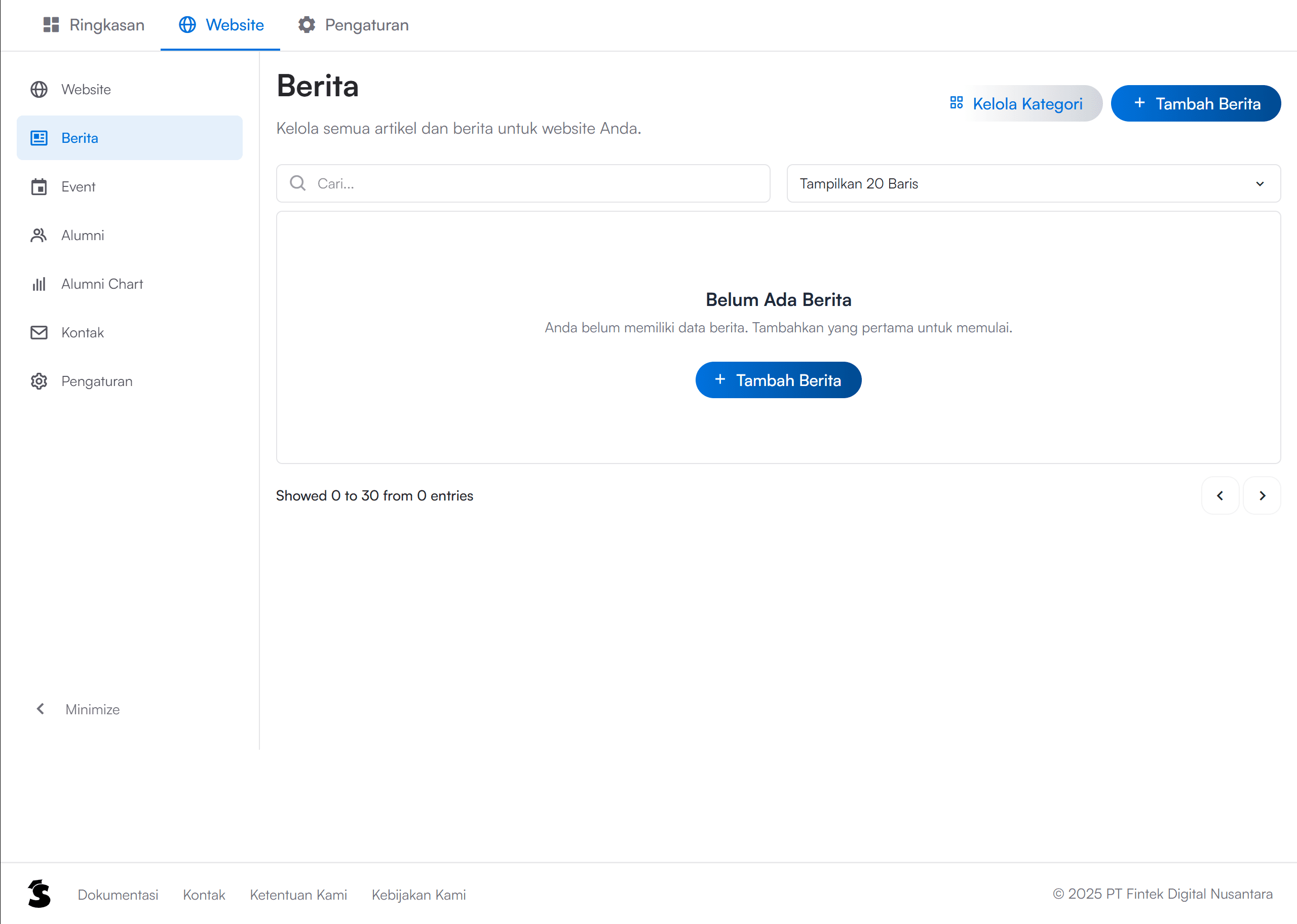The image size is (1297, 924).
Task: Click the logo icon in footer
Action: point(39,894)
